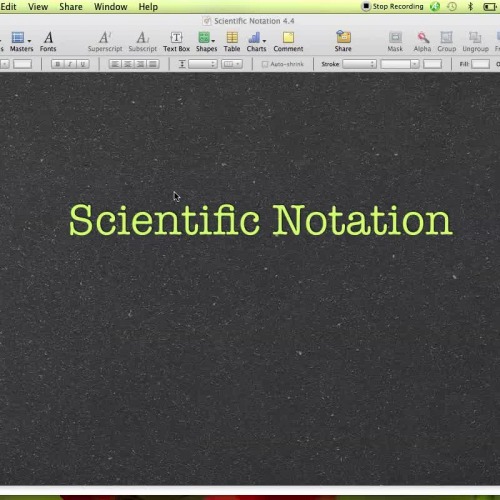The image size is (500, 500).
Task: Select the Scientific Notation title text
Action: tap(261, 220)
